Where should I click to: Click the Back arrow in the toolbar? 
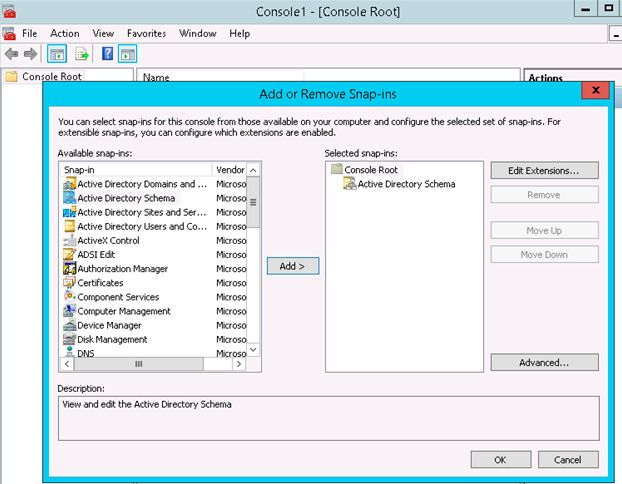11,54
